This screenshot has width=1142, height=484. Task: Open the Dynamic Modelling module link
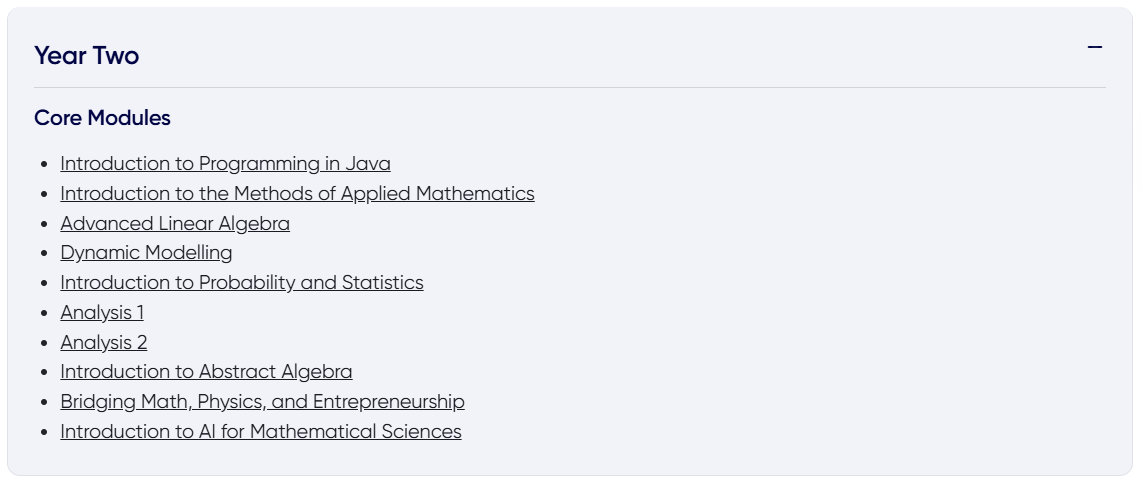146,253
